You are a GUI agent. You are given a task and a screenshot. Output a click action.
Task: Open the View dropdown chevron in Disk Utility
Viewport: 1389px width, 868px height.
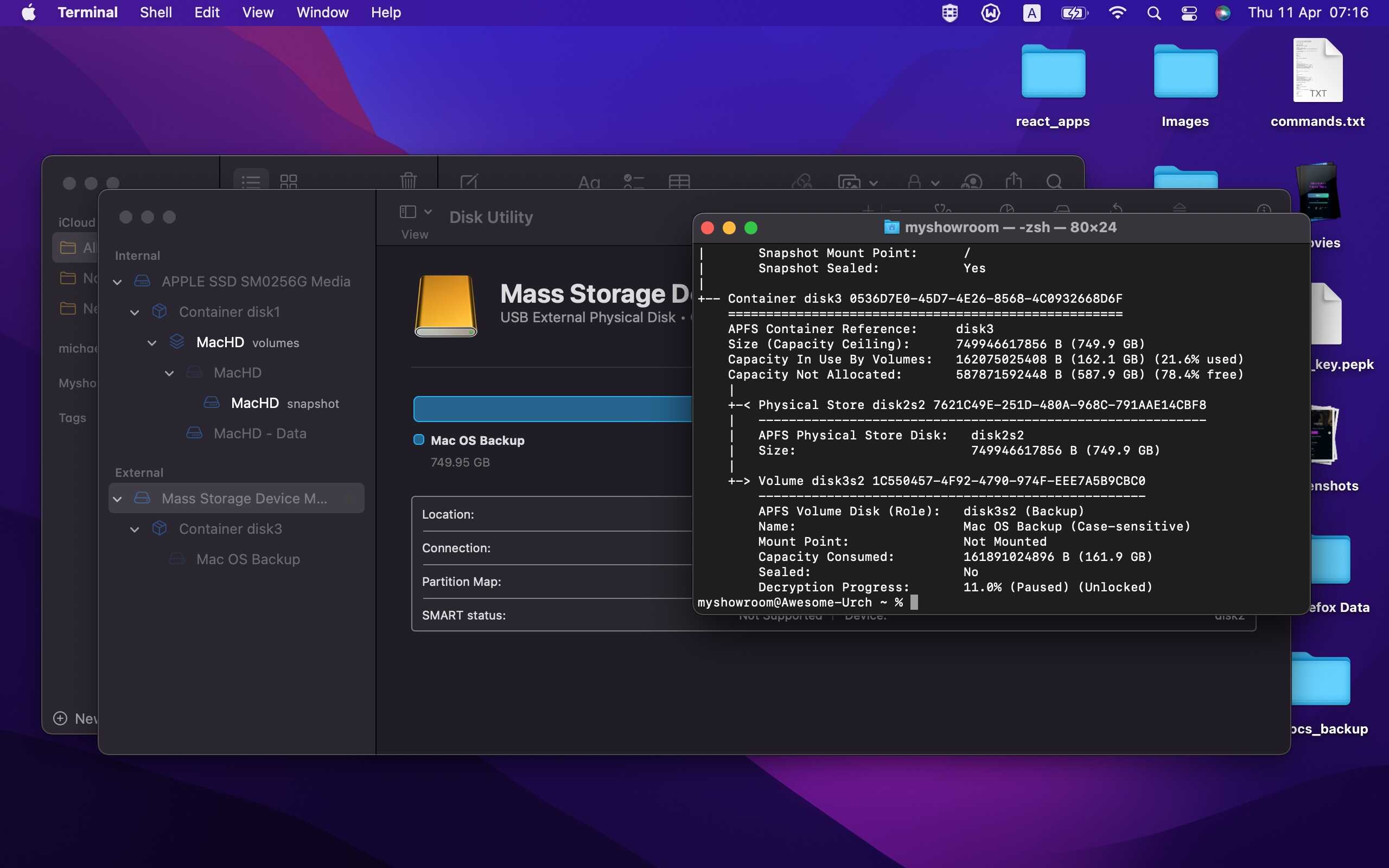[x=428, y=212]
